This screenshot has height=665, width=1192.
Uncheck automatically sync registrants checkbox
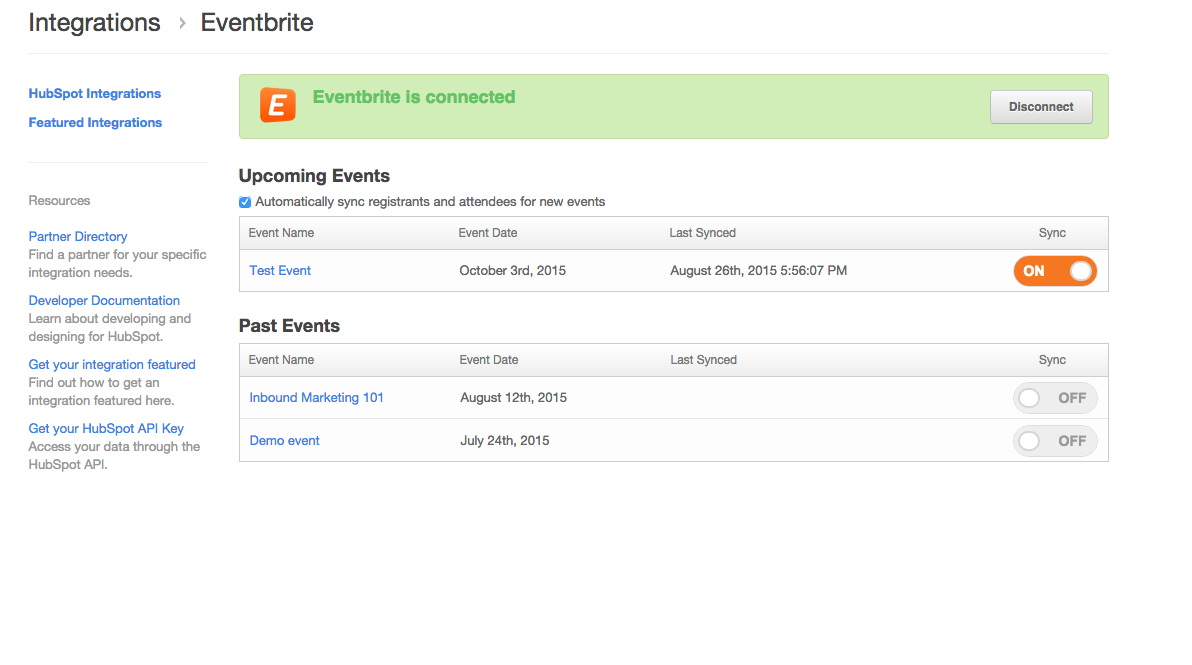click(x=245, y=202)
